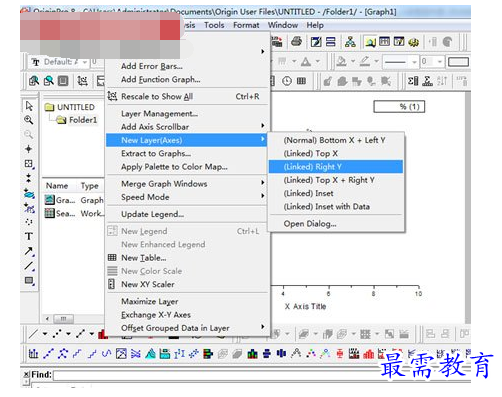Expand Offset Grouped Data in Layer submenu

point(187,328)
